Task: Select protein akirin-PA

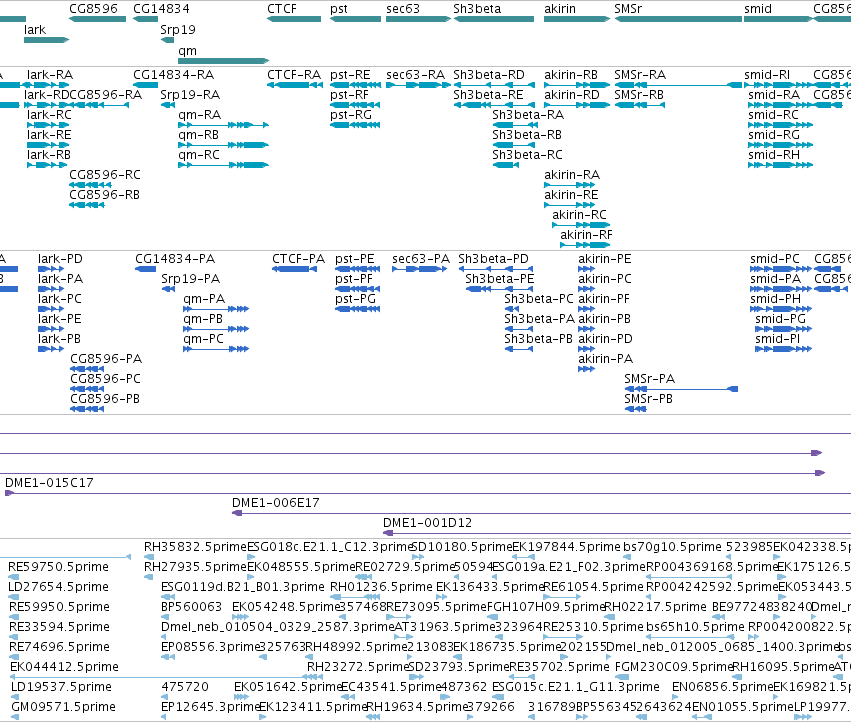Action: tap(606, 359)
